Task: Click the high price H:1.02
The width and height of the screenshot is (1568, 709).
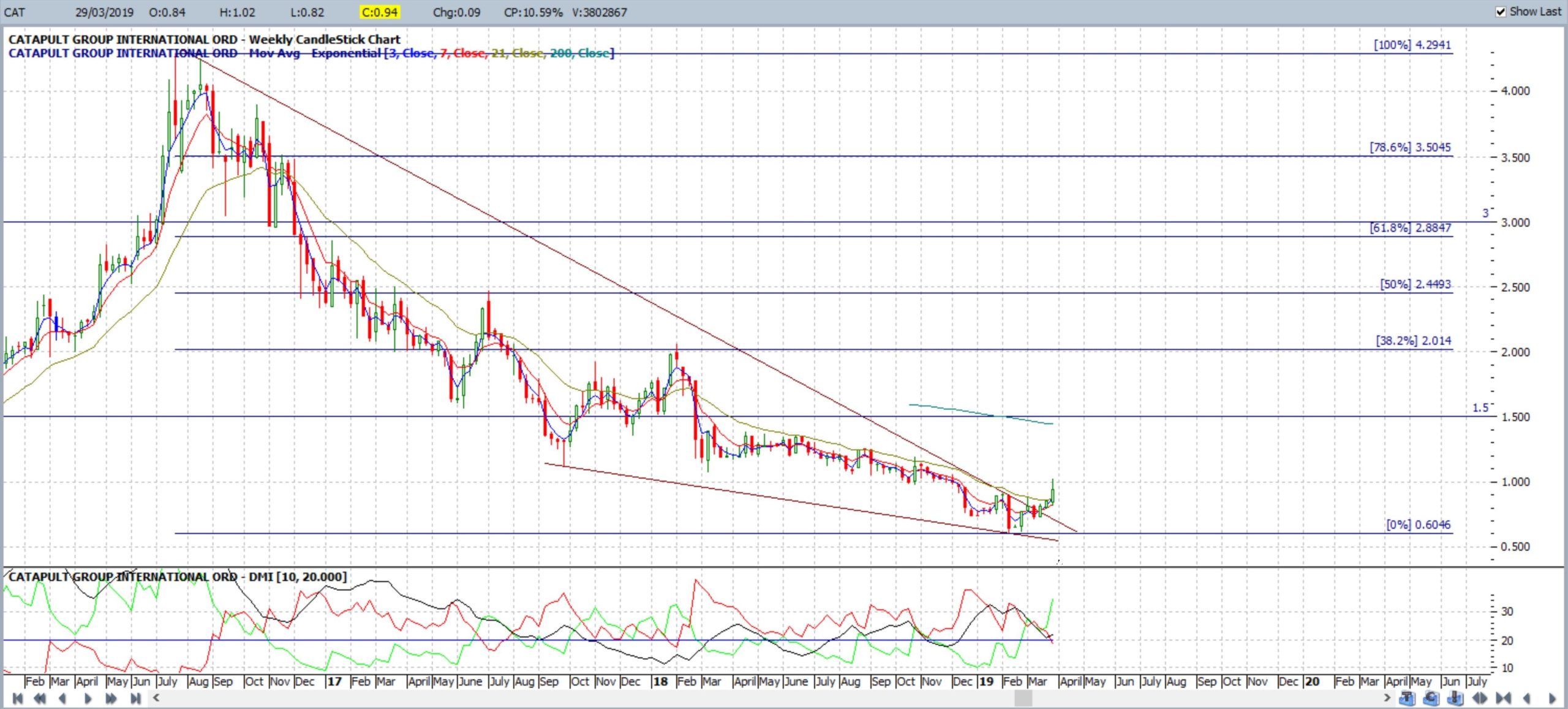Action: coord(237,12)
